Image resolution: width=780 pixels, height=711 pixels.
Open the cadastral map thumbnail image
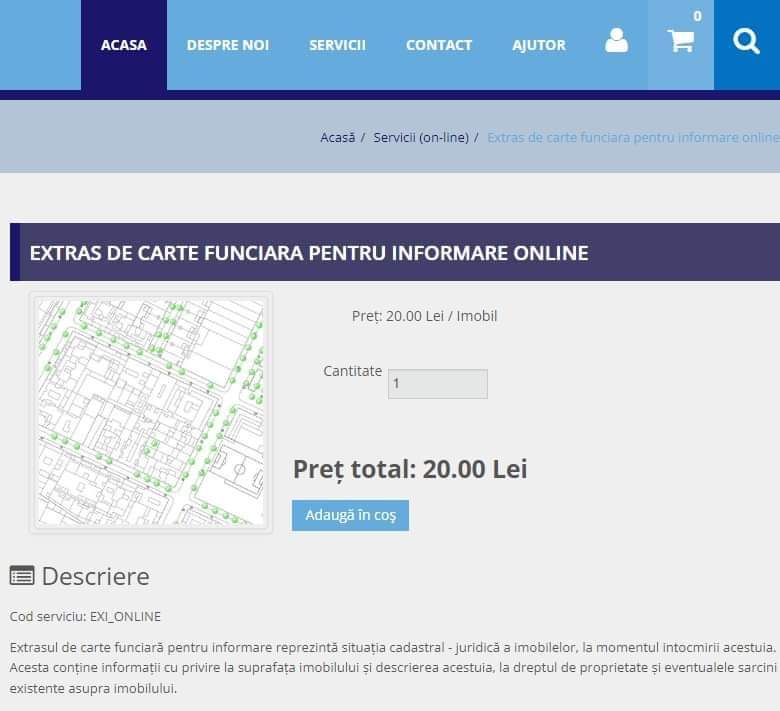pos(151,412)
